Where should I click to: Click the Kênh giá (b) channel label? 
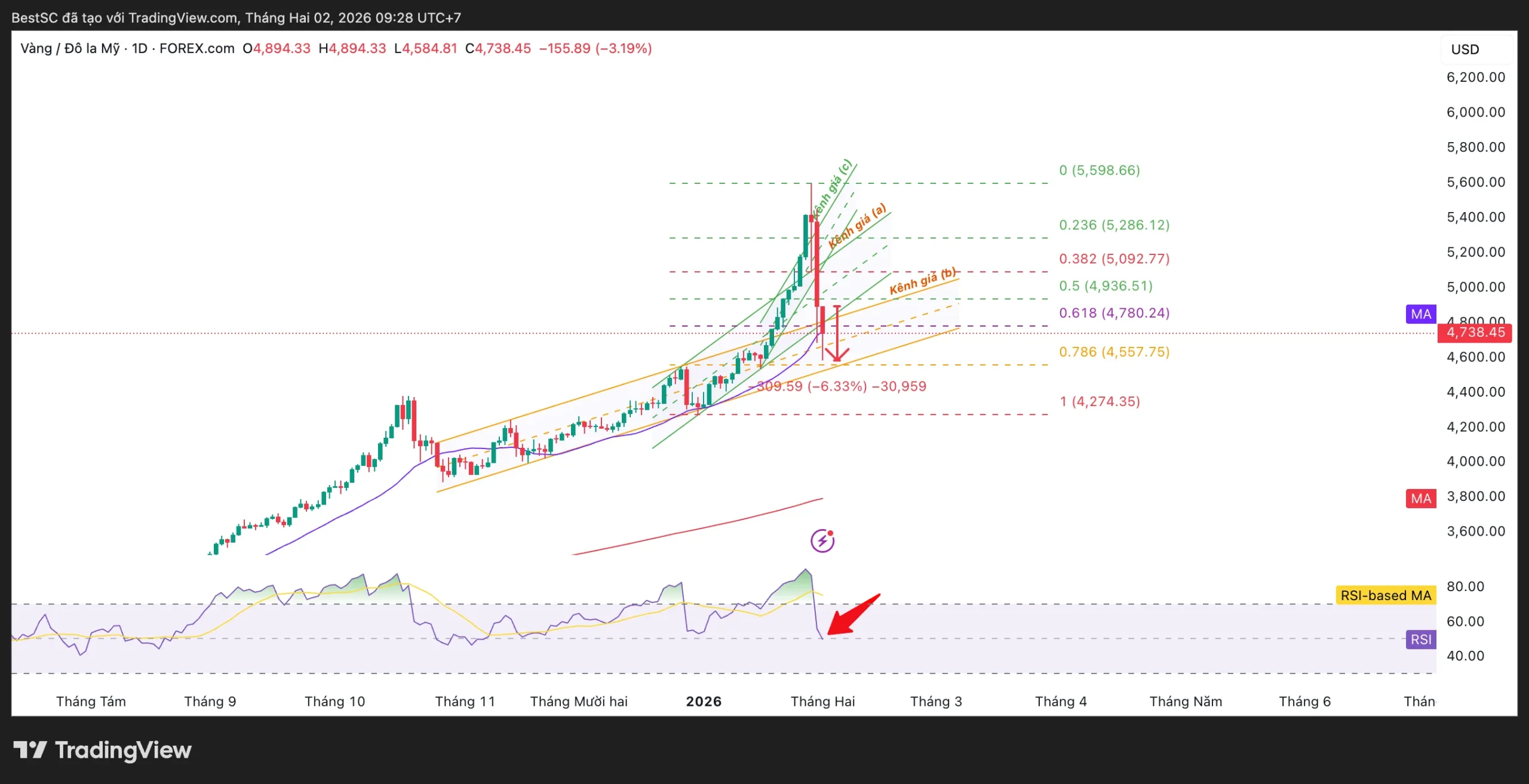point(922,281)
